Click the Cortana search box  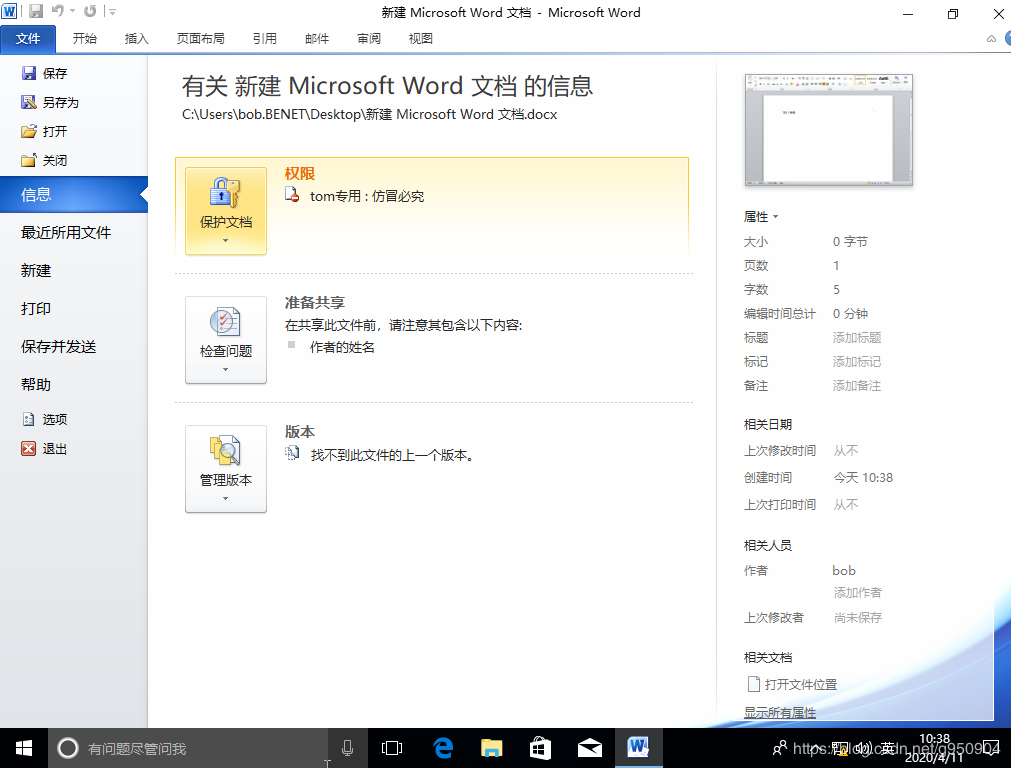tap(188, 748)
